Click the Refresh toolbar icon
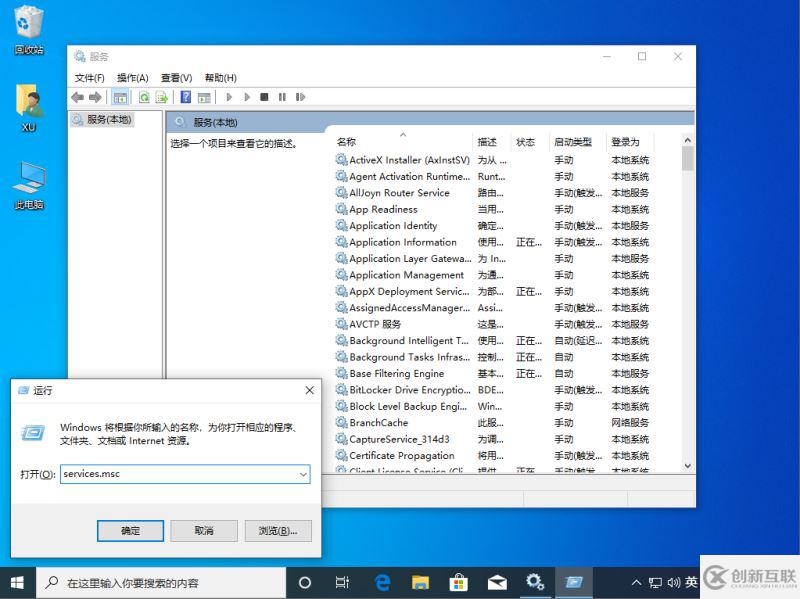 [144, 97]
